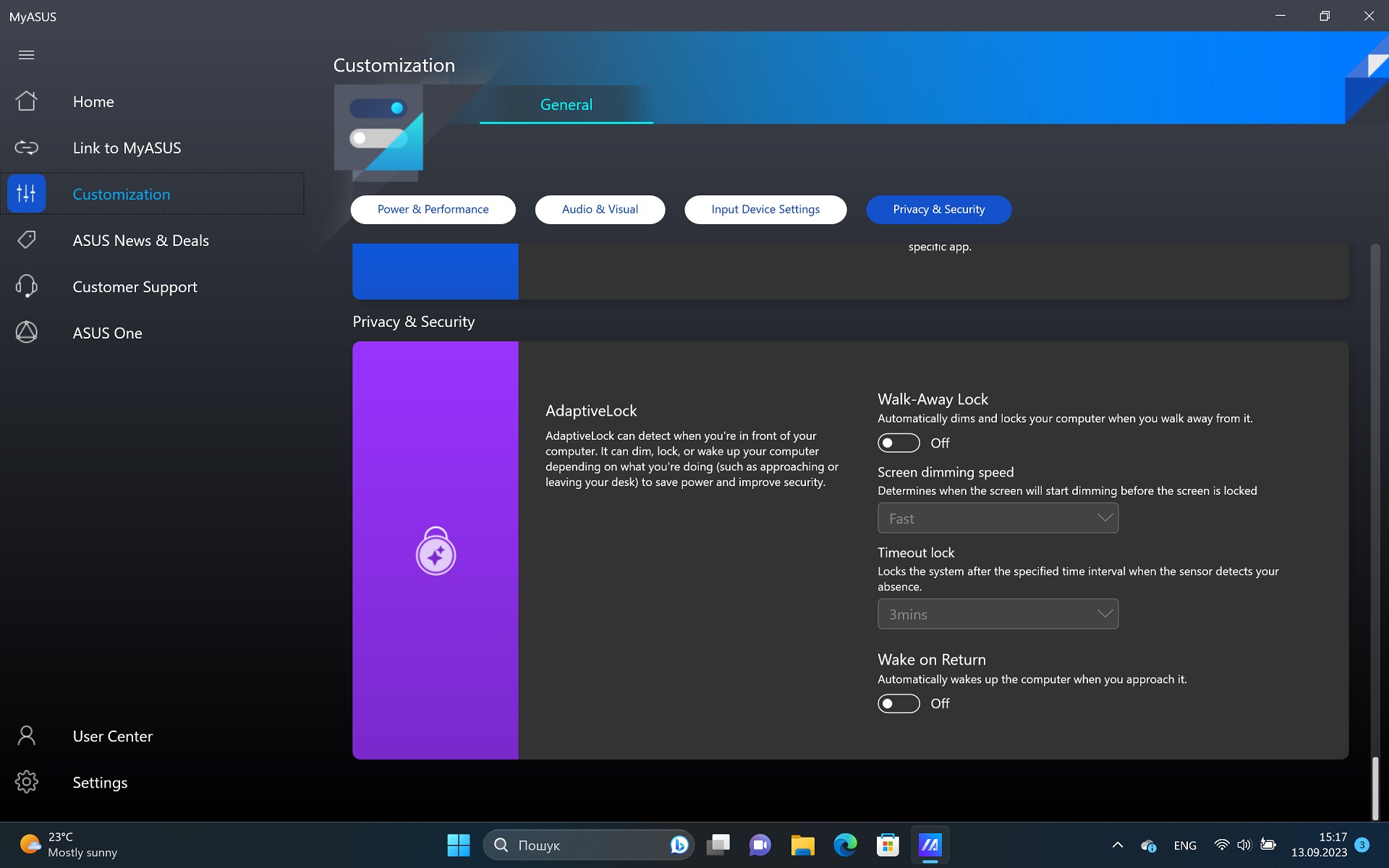Click the Link to MyASUS icon
1389x868 pixels.
pos(27,148)
